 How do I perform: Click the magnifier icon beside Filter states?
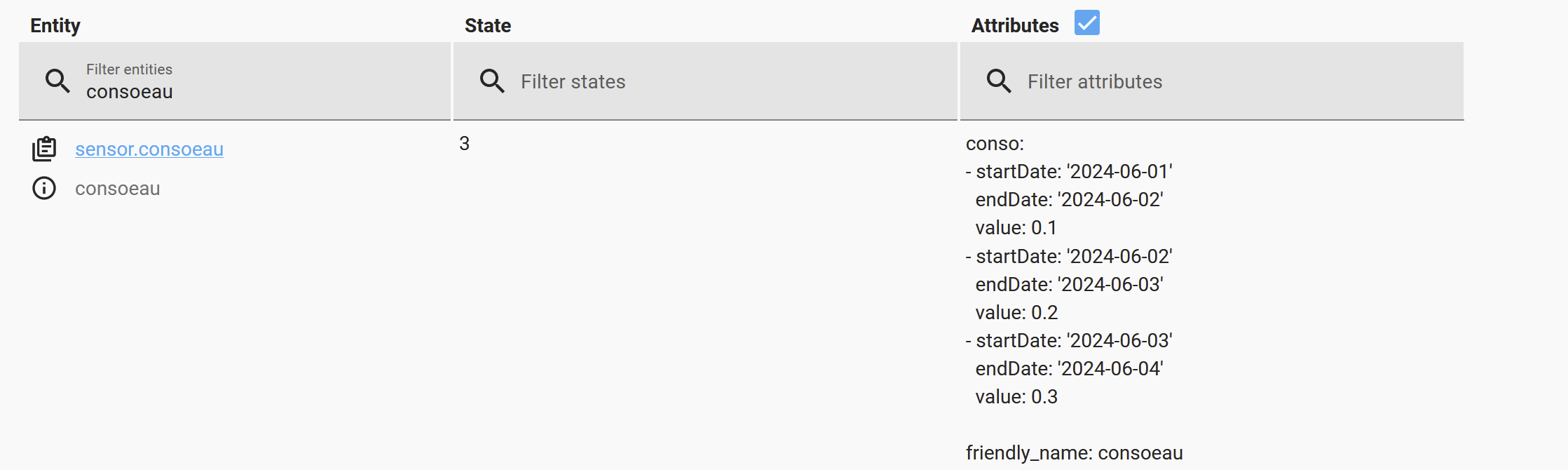[x=492, y=81]
